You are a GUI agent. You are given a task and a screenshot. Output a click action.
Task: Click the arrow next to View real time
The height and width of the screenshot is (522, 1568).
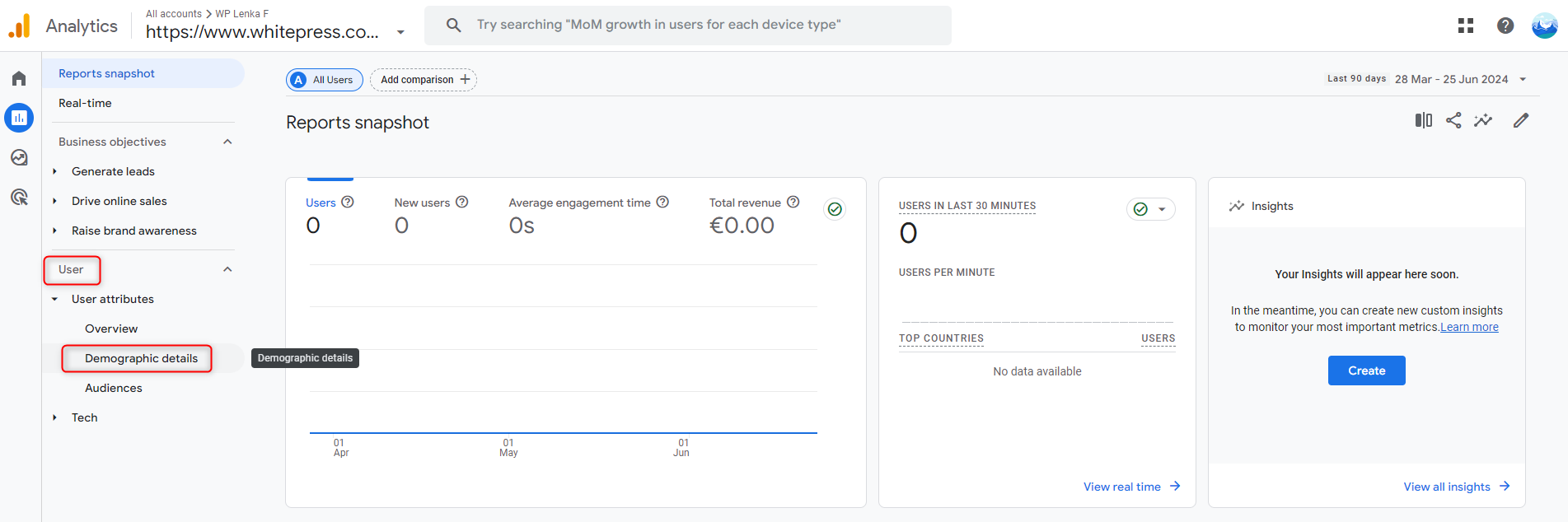[1175, 486]
